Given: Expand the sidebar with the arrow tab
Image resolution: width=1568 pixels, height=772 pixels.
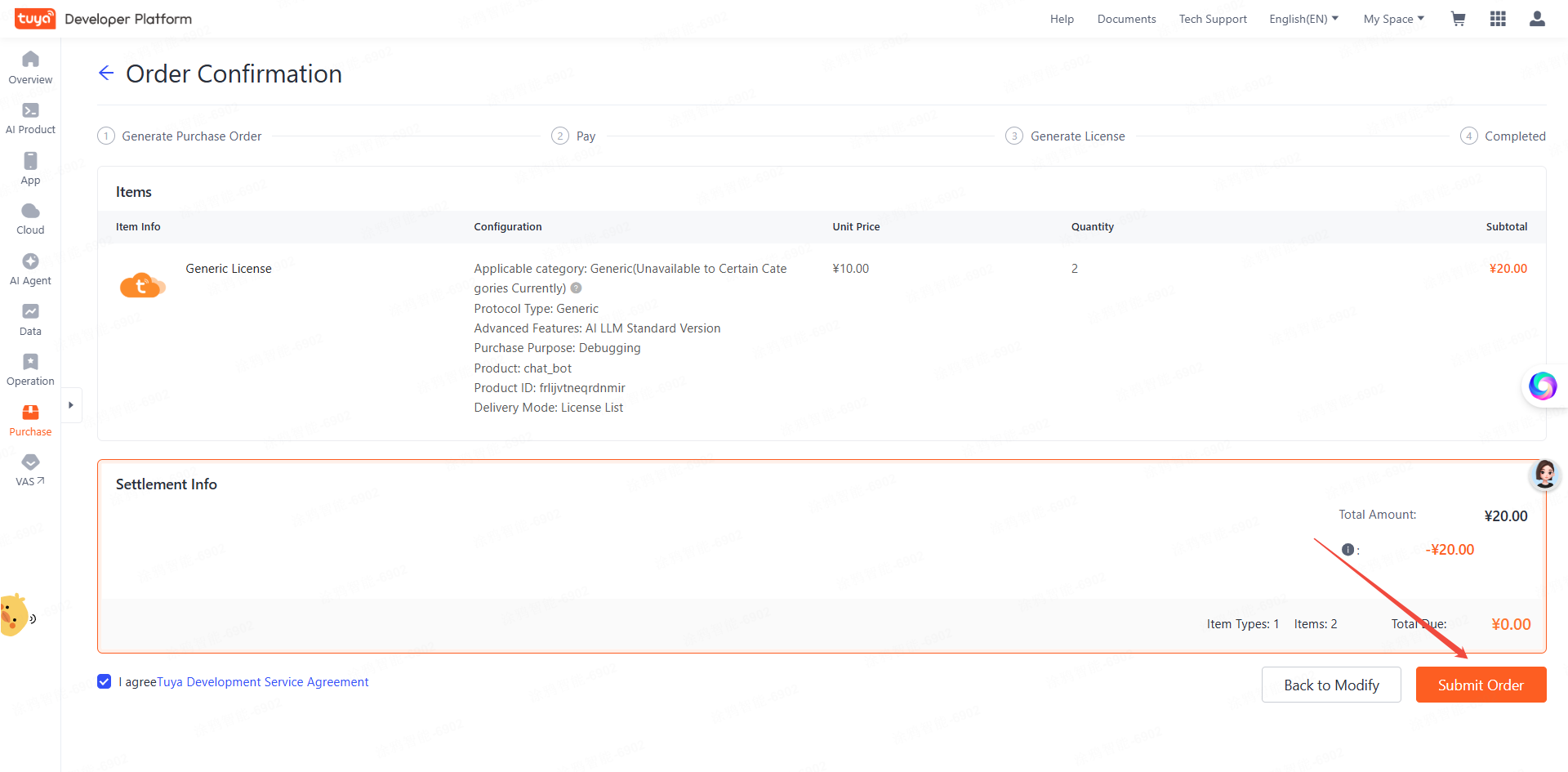Looking at the screenshot, I should (x=71, y=405).
